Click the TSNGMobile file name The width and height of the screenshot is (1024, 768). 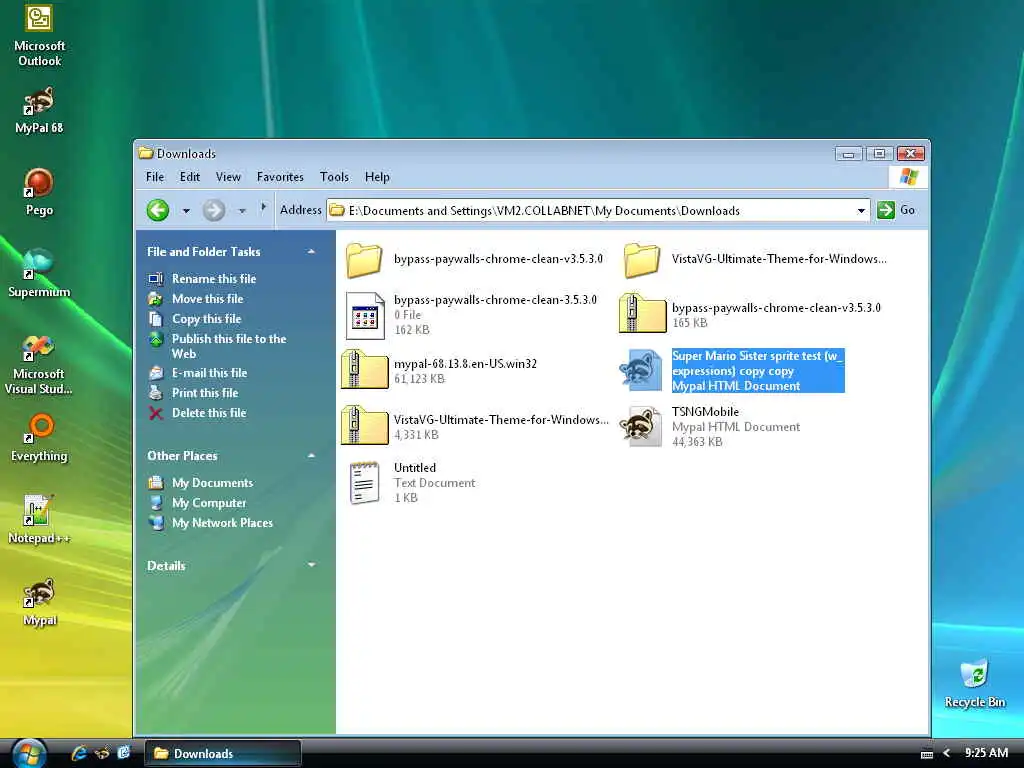pos(705,412)
